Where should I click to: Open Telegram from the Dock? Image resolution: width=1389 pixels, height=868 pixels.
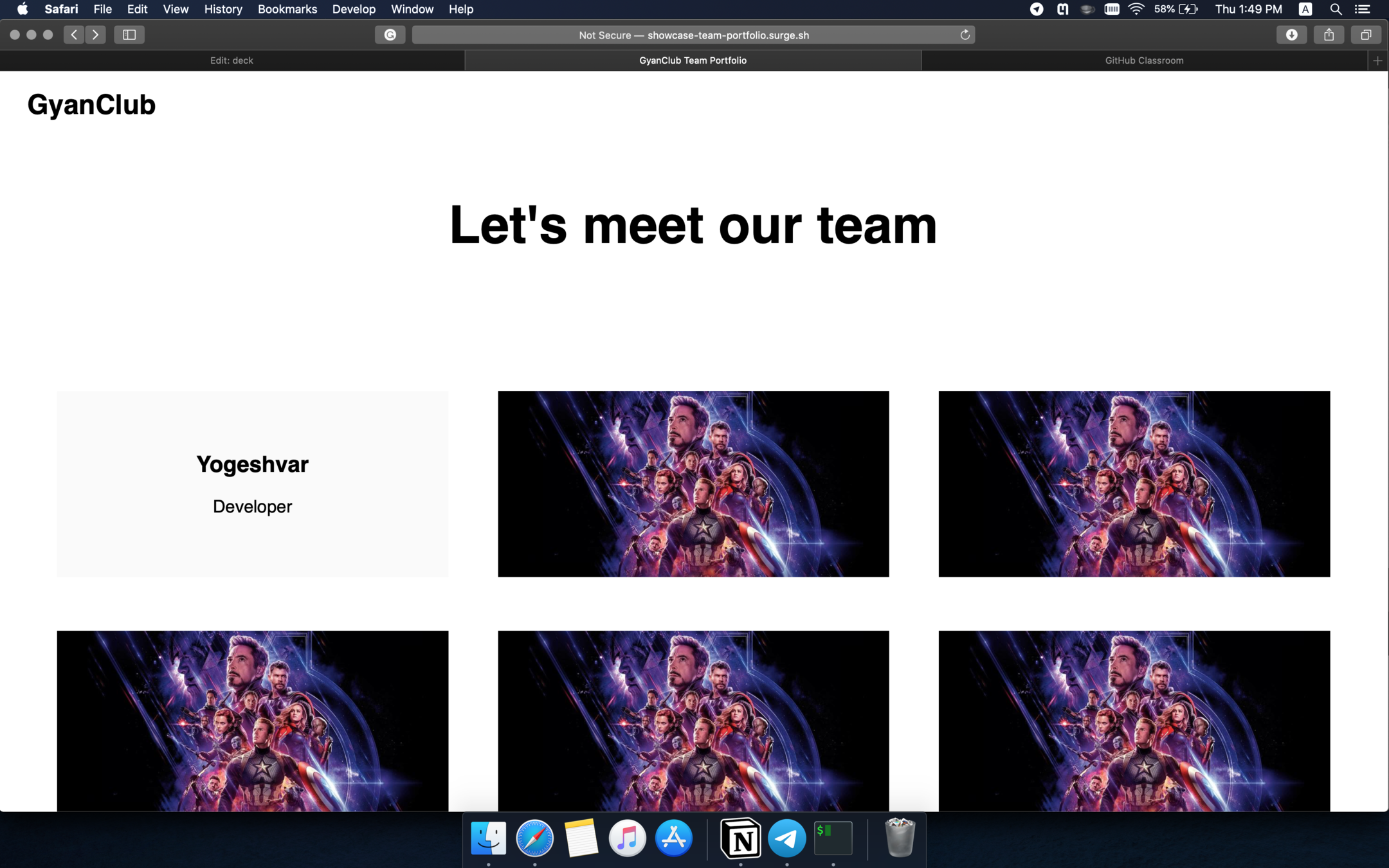786,838
